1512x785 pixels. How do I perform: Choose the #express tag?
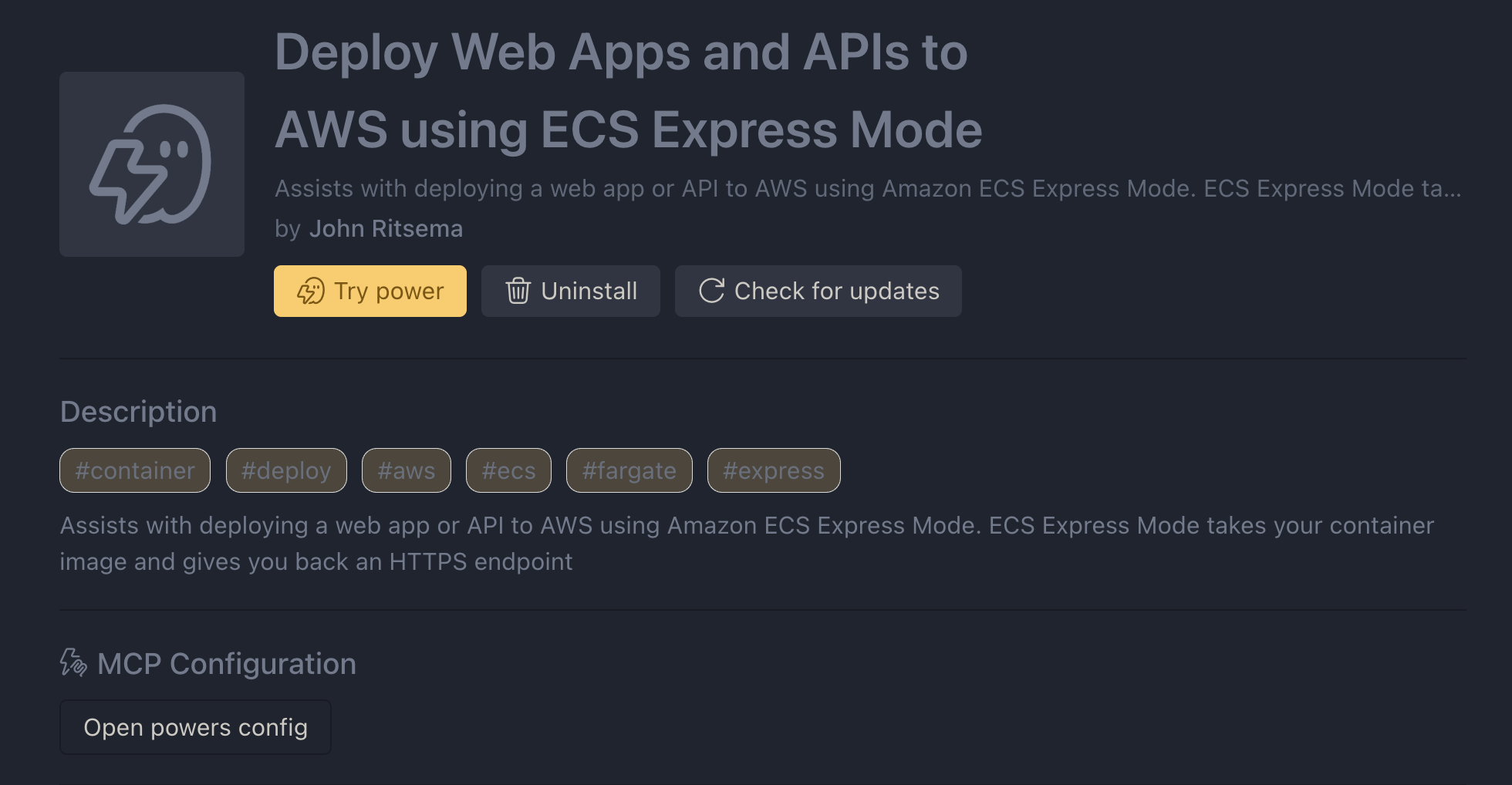click(x=774, y=470)
